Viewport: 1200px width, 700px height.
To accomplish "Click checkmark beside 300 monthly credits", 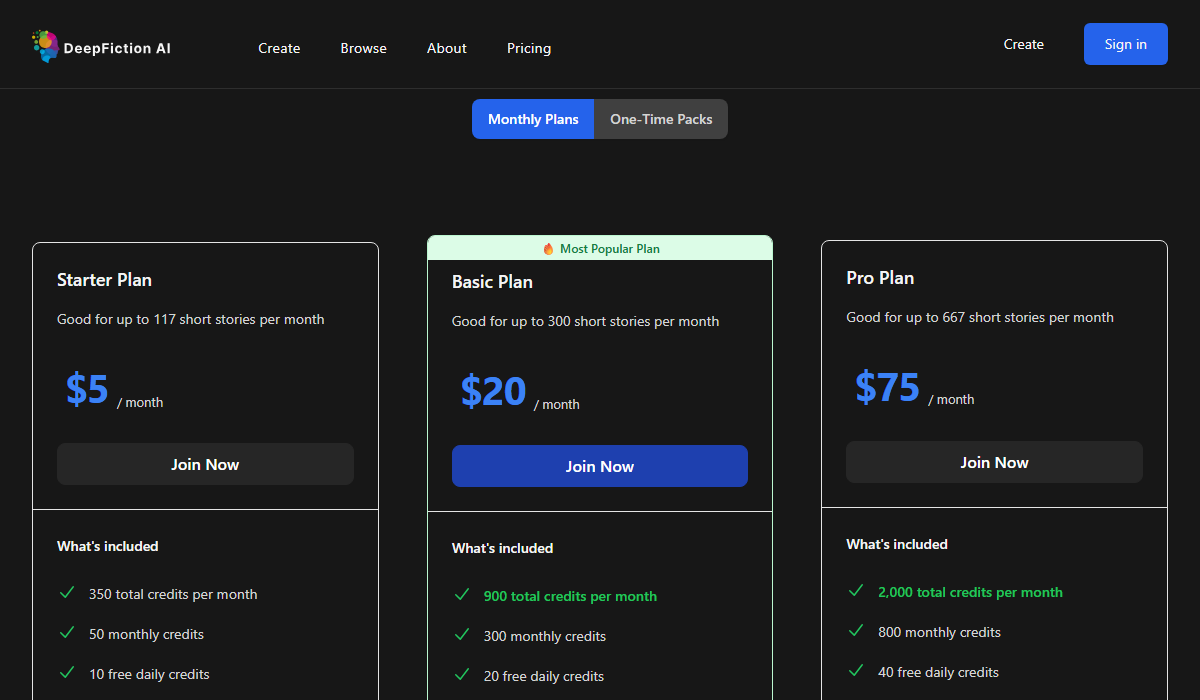I will coord(462,635).
